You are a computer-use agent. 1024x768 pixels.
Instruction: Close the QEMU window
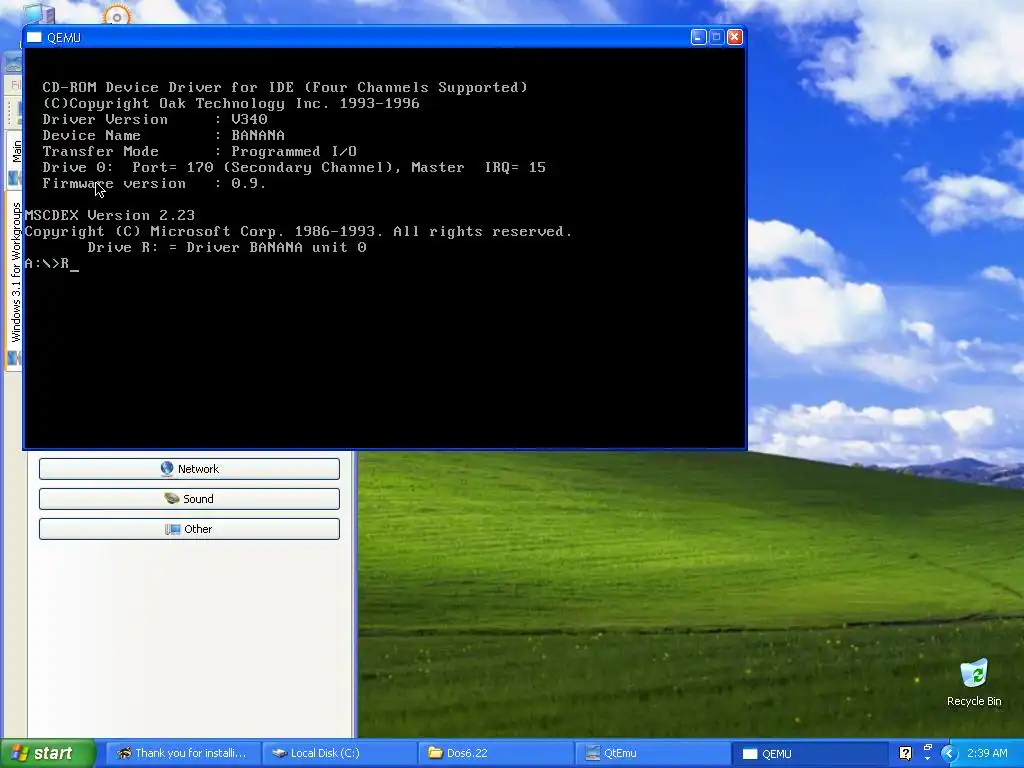coord(735,37)
